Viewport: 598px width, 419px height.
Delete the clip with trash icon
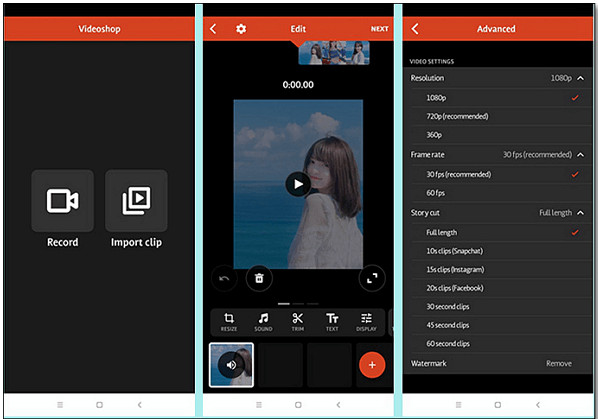(x=259, y=278)
